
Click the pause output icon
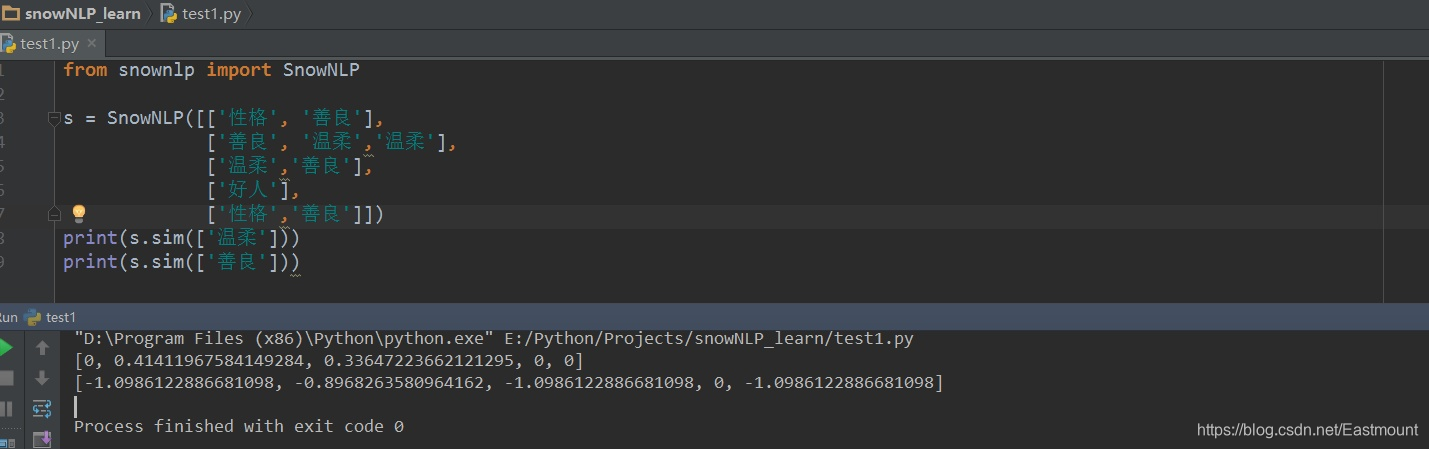coord(5,408)
